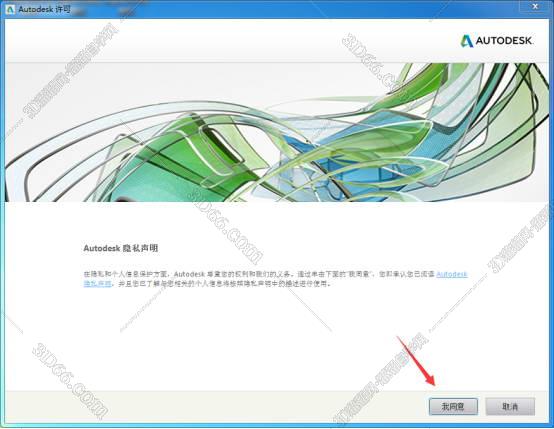
Task: Click the AUTODESK logo in header
Action: click(x=496, y=41)
